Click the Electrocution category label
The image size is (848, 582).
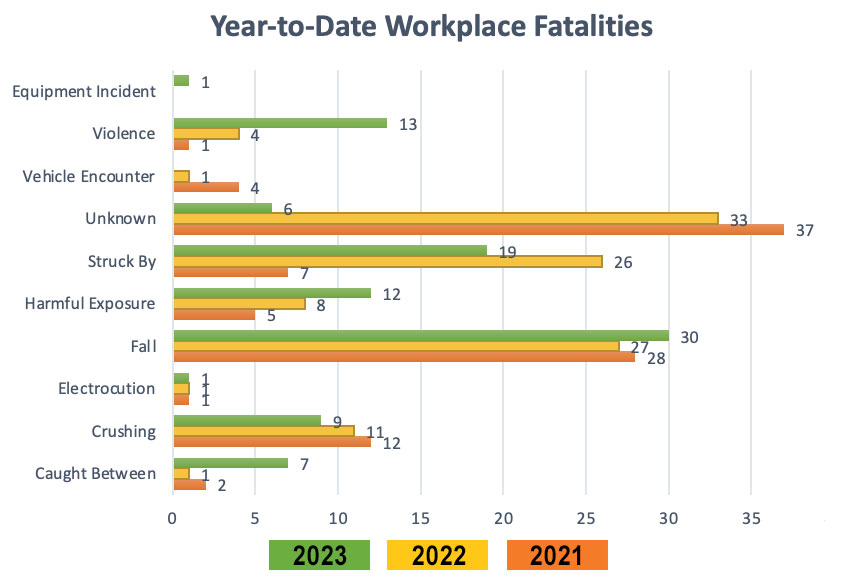click(106, 388)
